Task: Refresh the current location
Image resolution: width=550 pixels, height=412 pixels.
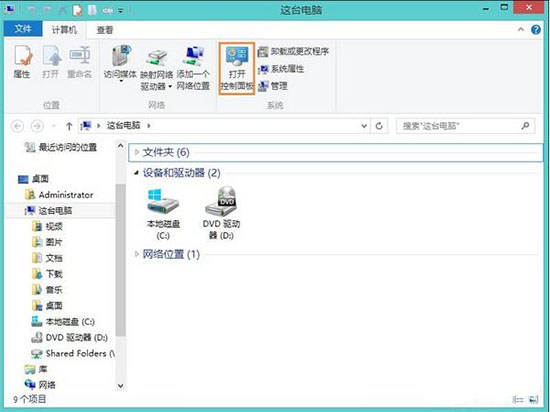Action: tap(379, 126)
